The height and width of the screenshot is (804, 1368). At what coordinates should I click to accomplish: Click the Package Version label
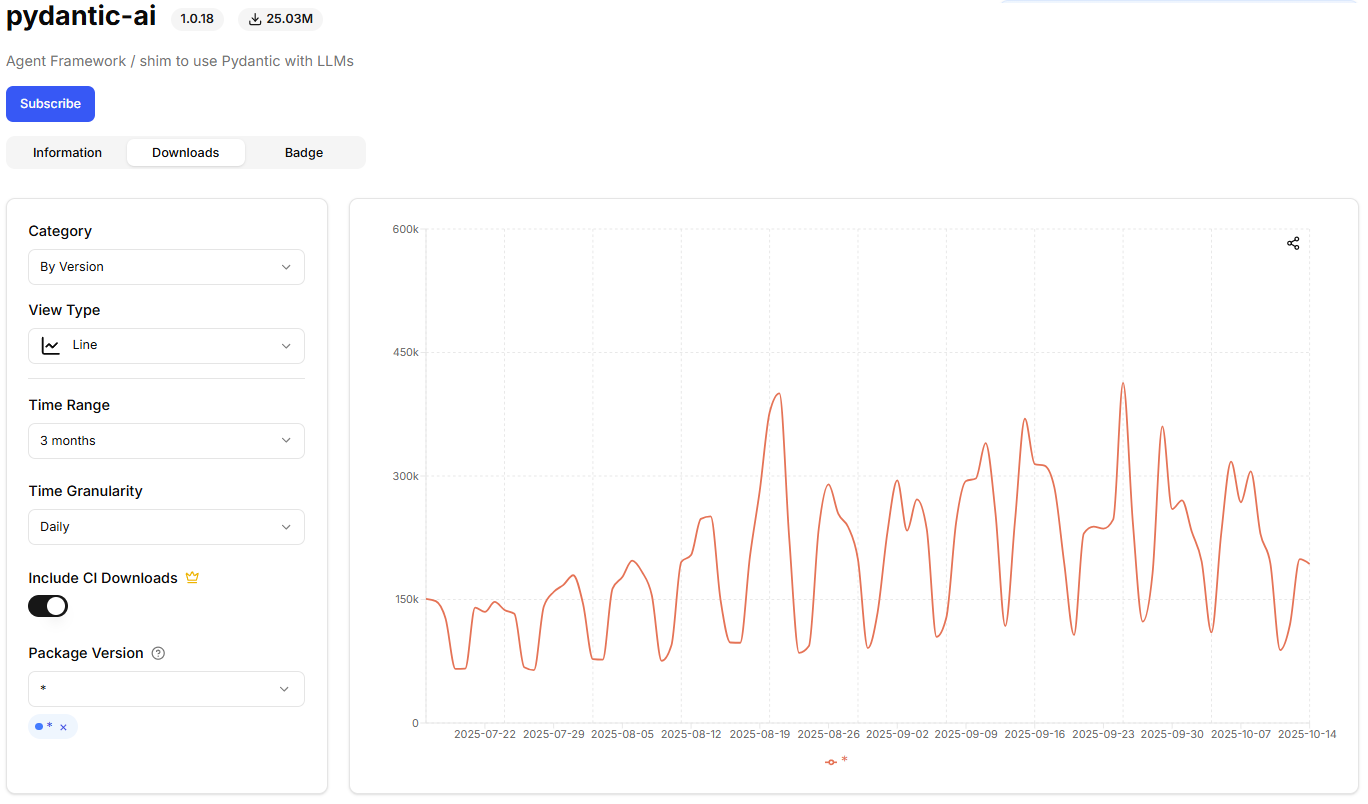point(86,653)
